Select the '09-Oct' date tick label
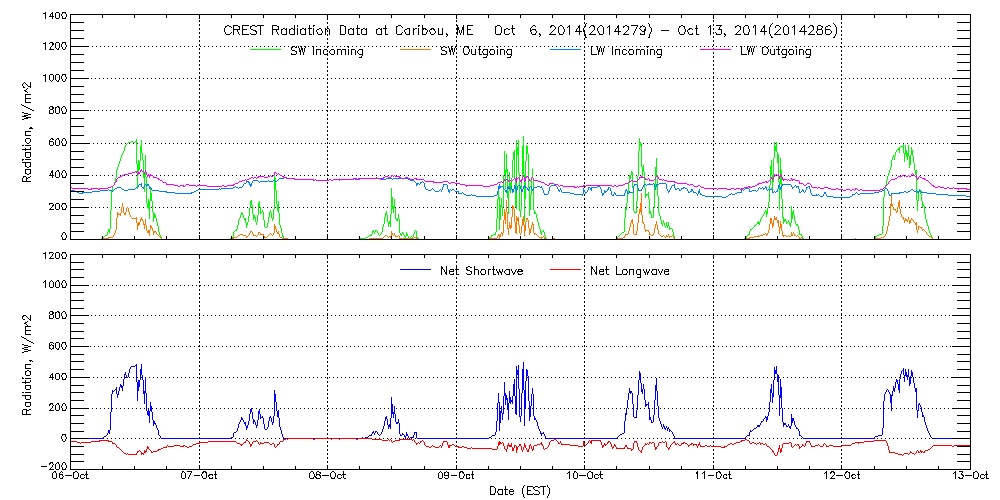This screenshot has width=1000, height=500. coord(456,477)
